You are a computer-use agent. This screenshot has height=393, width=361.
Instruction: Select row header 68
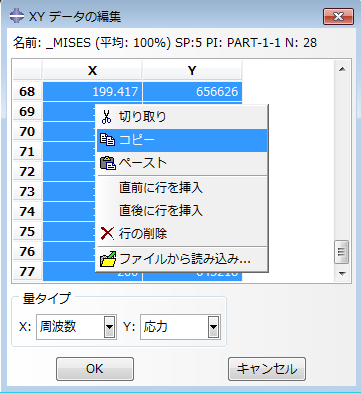27,91
